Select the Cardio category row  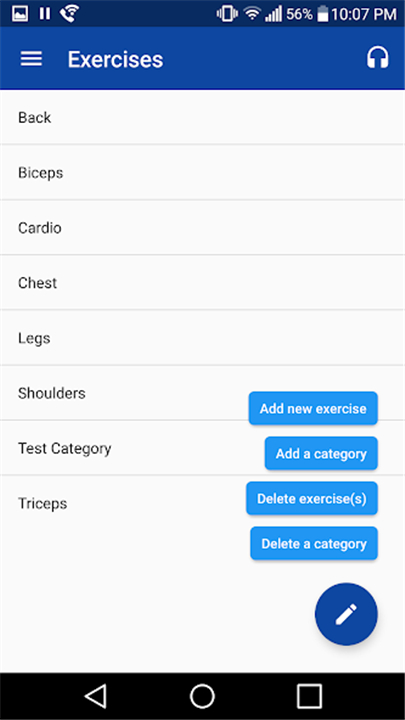202,228
